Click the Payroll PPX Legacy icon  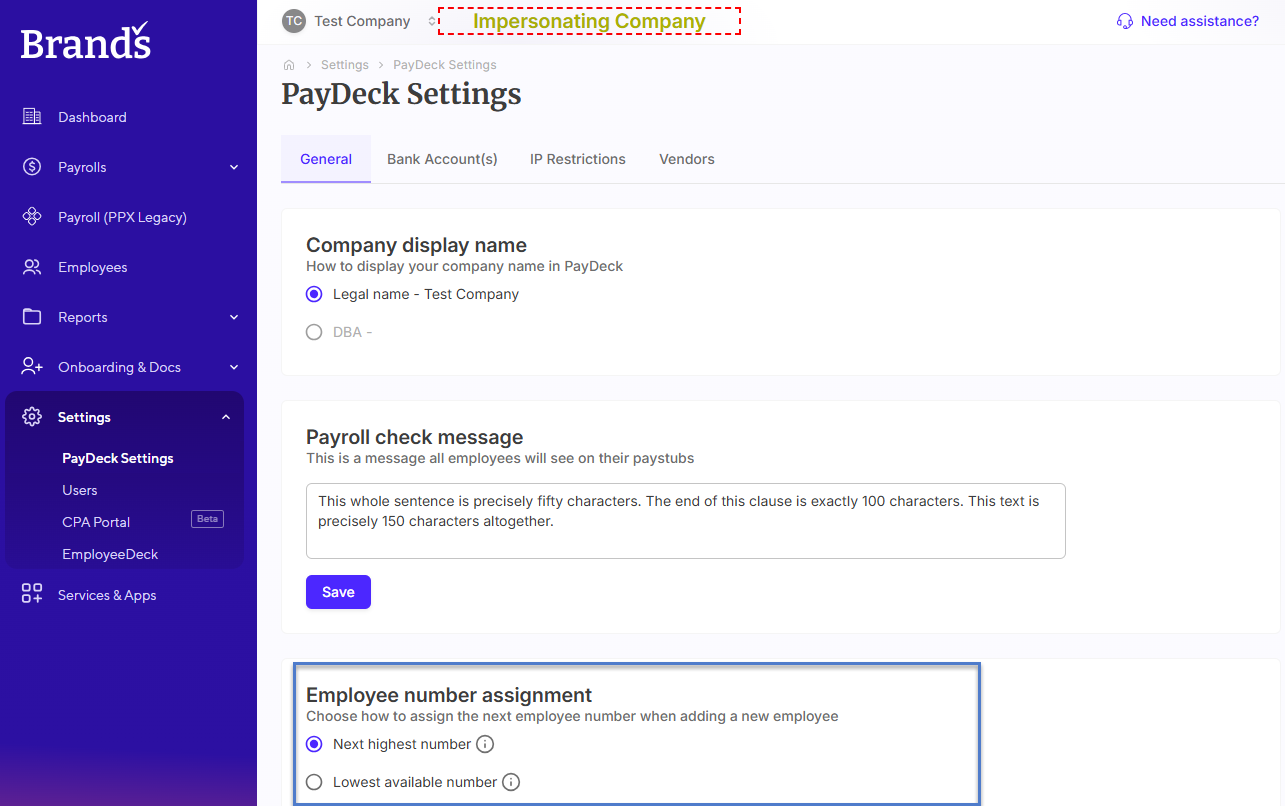[x=32, y=217]
